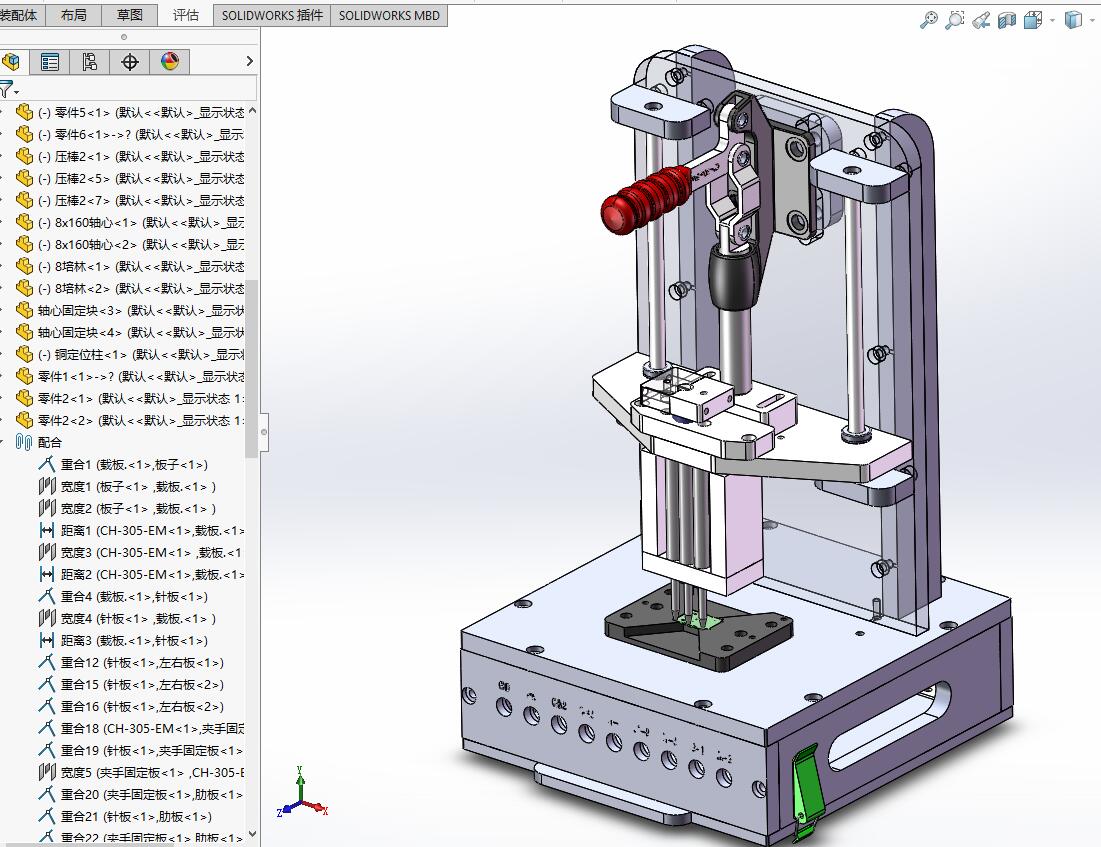Click the part icon beside 铜定位柱<1>
Viewport: 1101px width, 847px height.
(x=25, y=354)
